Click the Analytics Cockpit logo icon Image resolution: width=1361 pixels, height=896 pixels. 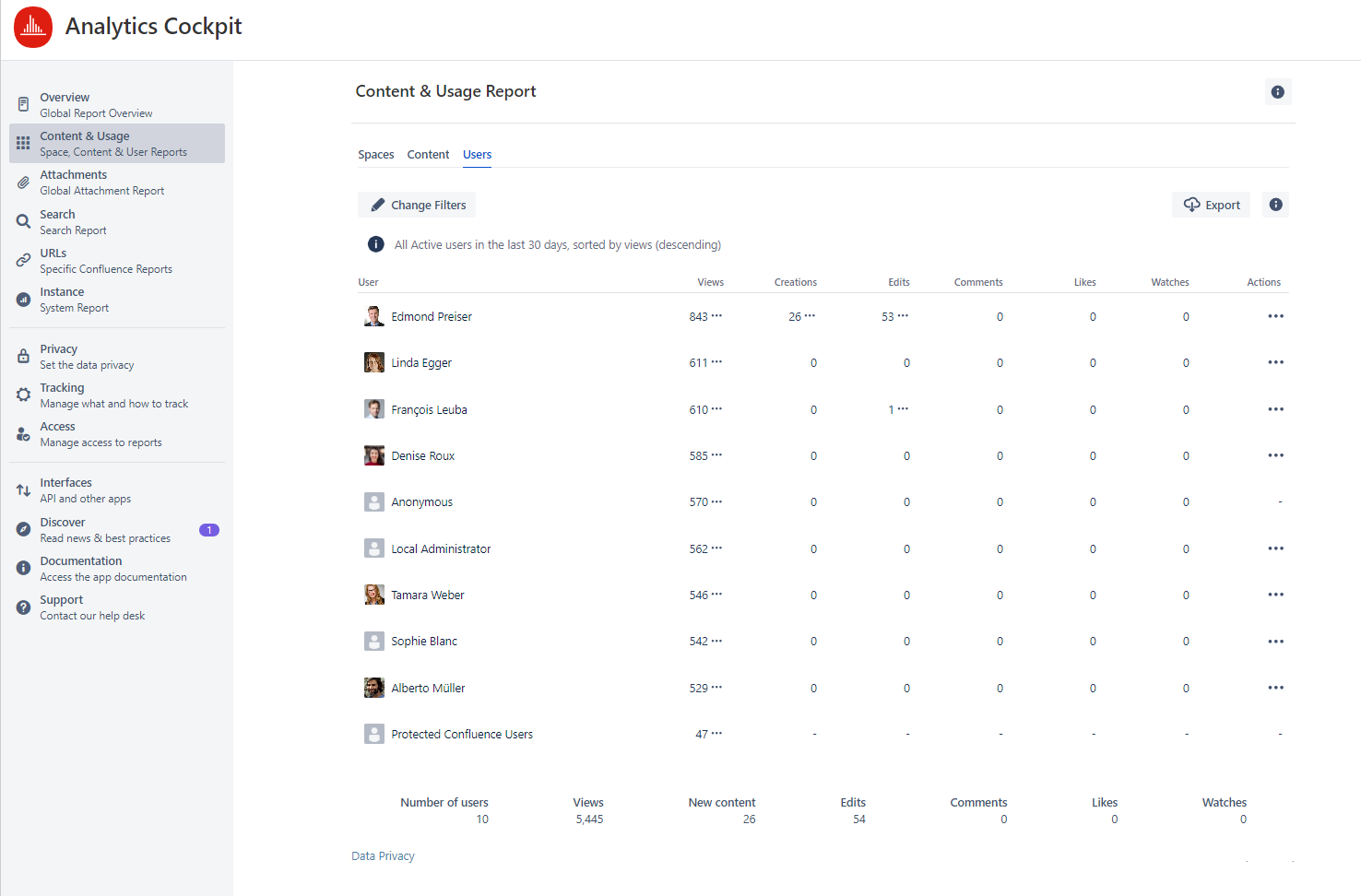33,27
